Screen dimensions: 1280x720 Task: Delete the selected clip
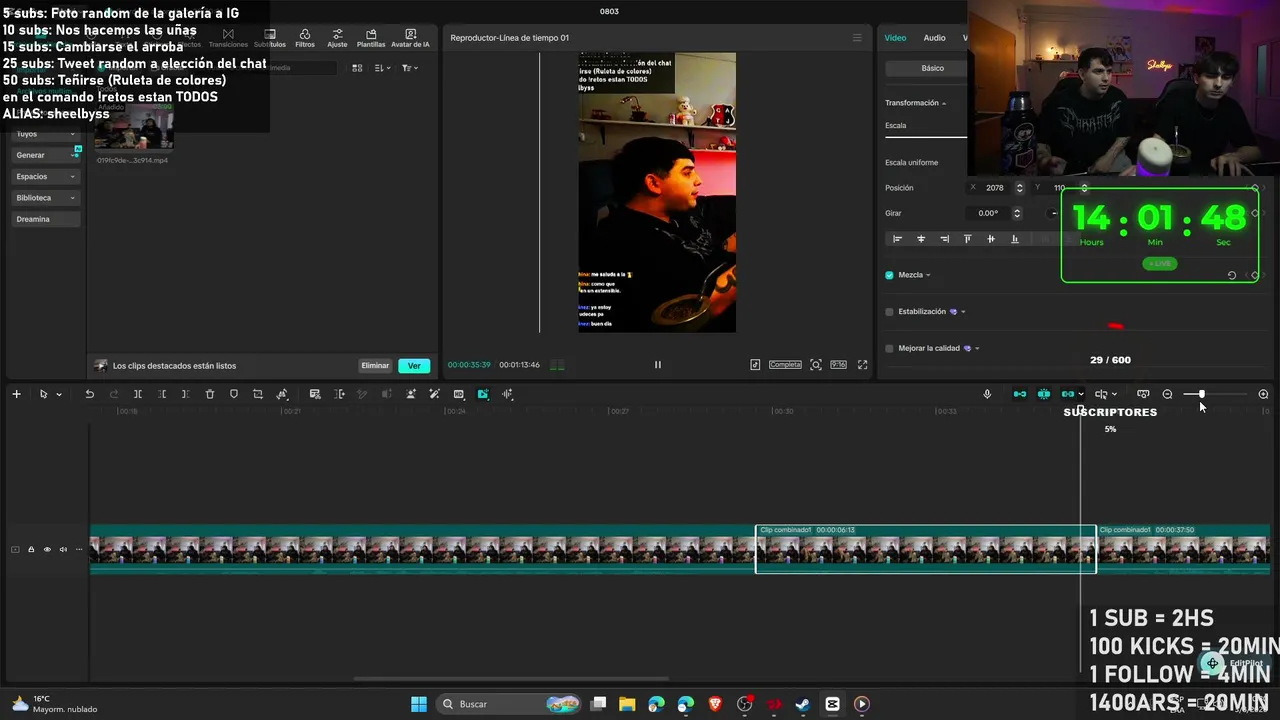(x=210, y=394)
